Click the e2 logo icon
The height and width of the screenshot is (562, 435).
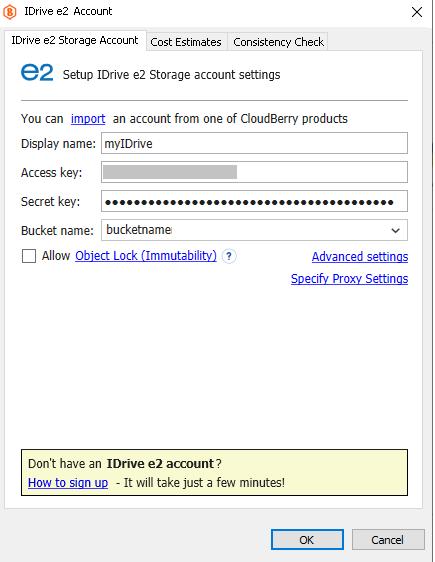click(x=37, y=73)
